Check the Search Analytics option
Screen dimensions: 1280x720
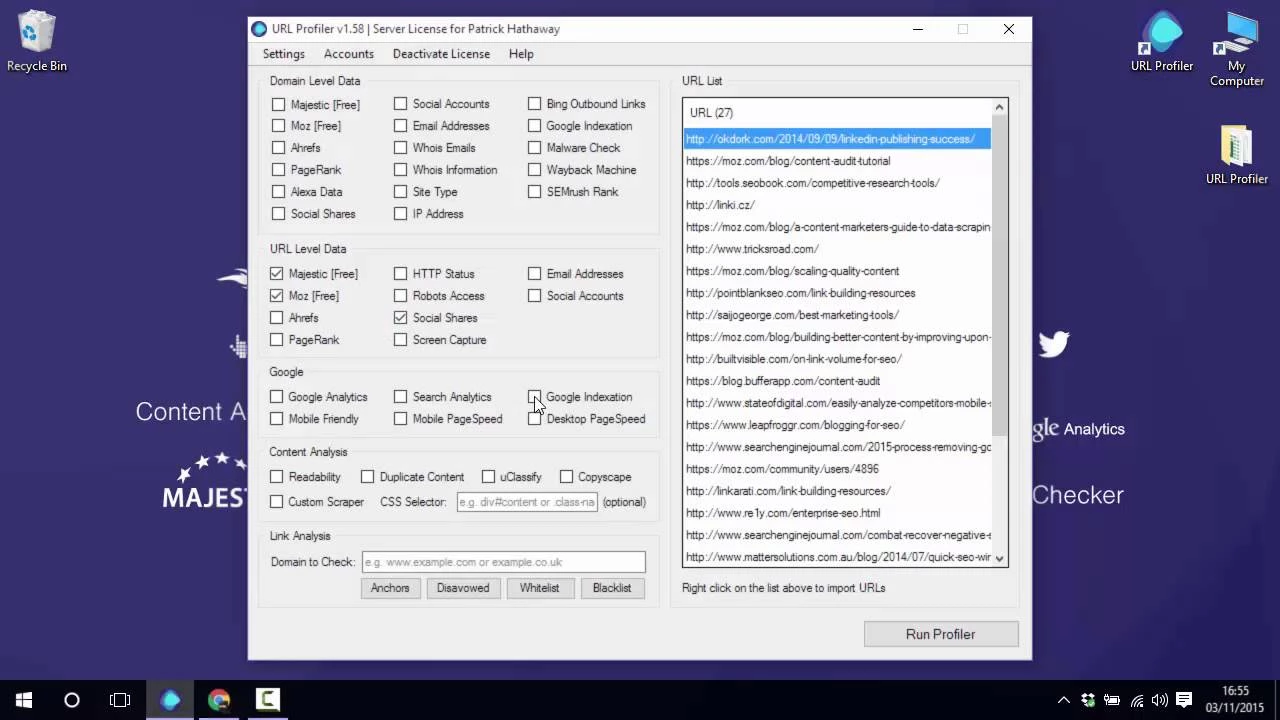400,397
